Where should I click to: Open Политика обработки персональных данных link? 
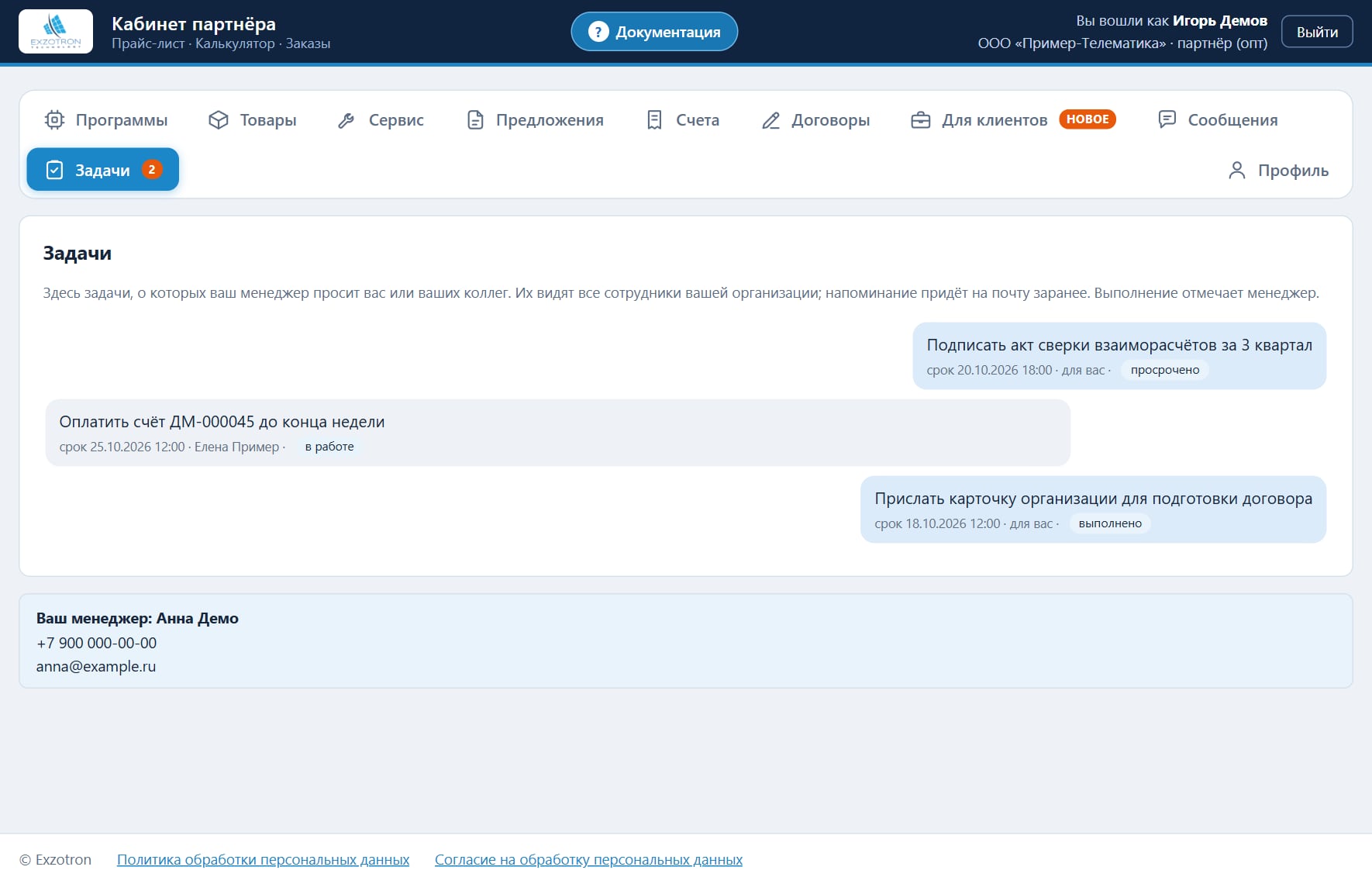click(x=263, y=860)
